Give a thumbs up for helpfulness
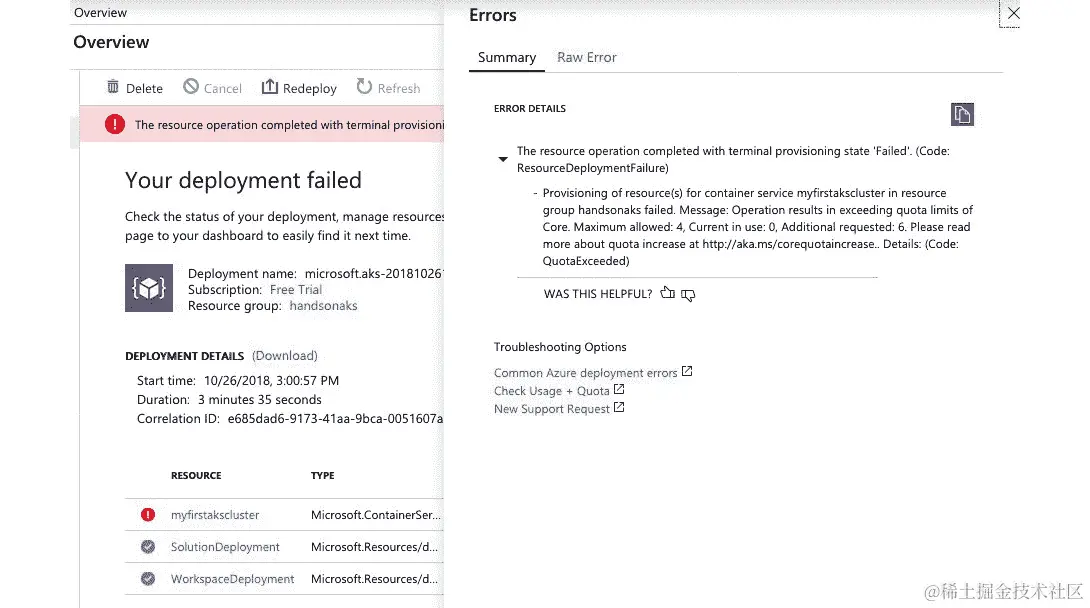 667,293
